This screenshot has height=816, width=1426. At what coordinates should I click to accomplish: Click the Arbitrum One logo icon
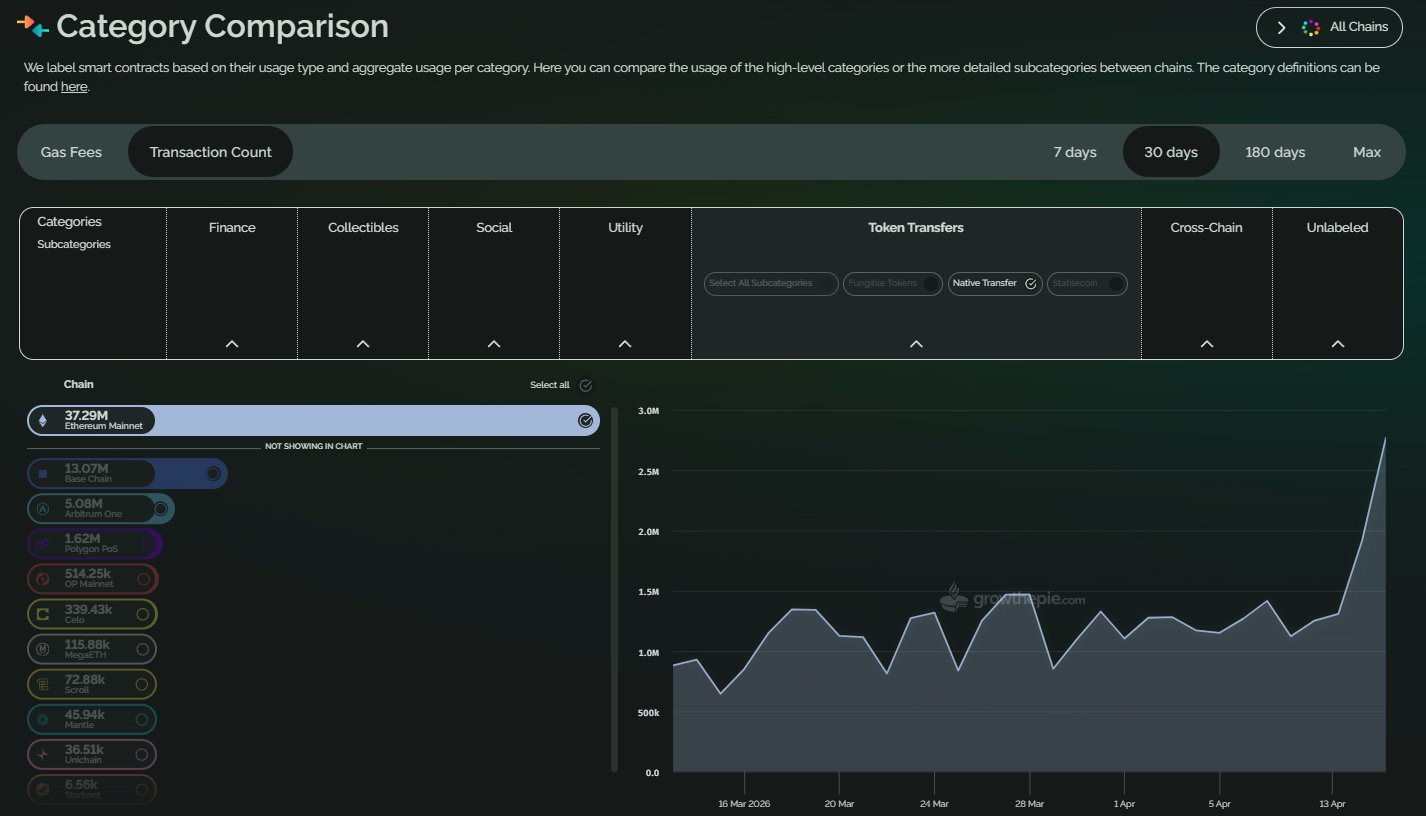(42, 509)
